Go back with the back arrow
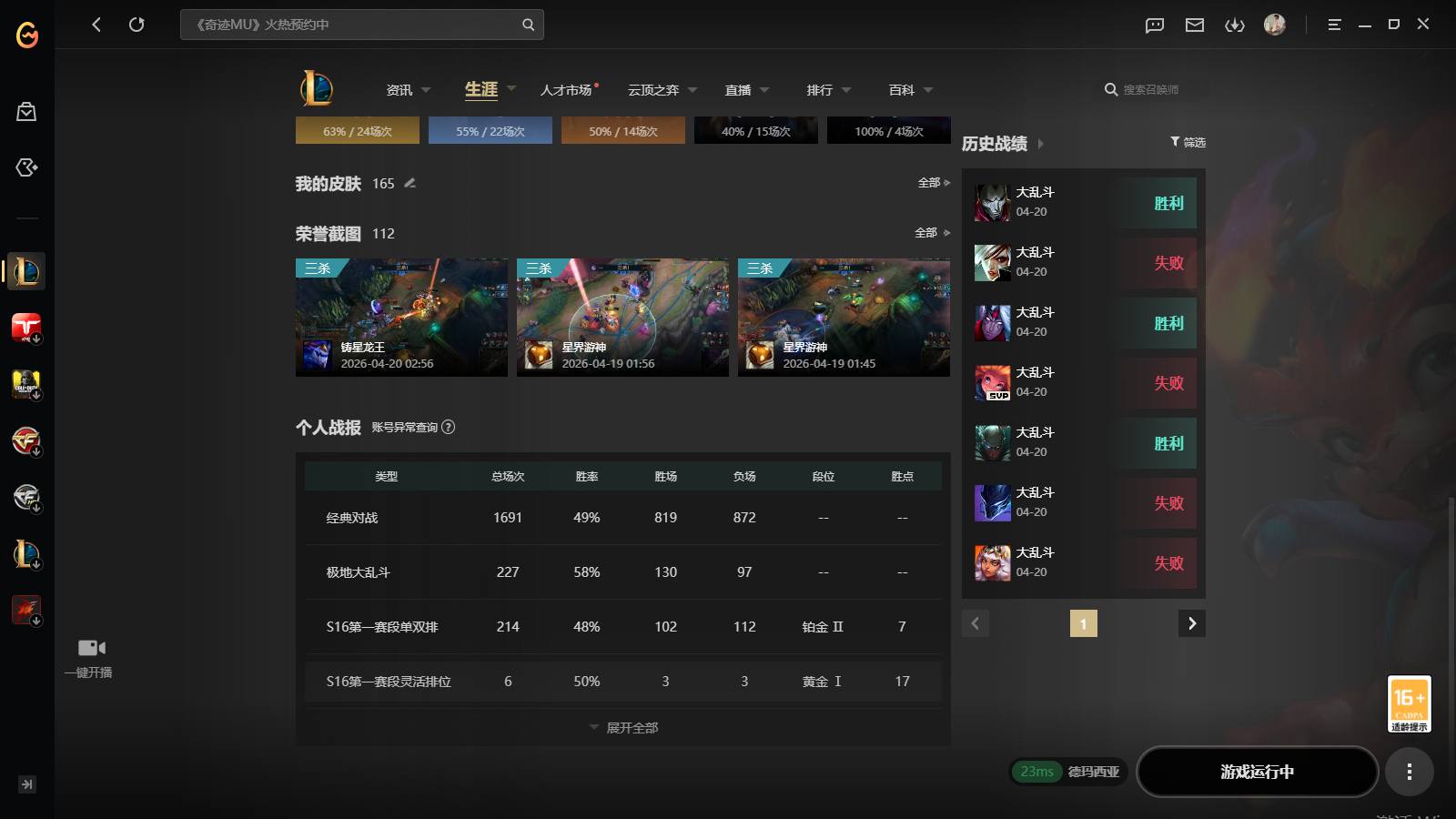The width and height of the screenshot is (1456, 819). (x=96, y=25)
